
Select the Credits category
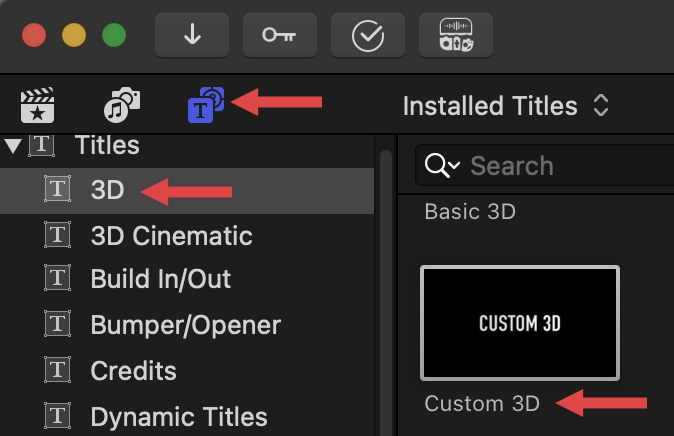click(x=133, y=371)
